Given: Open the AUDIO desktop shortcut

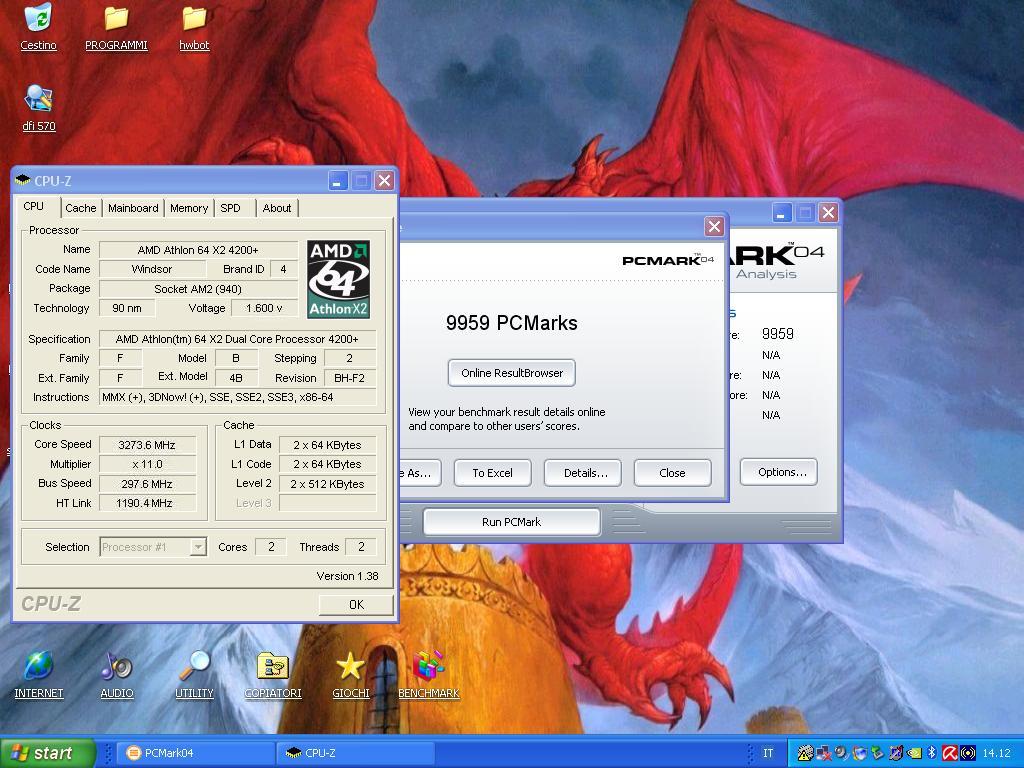Looking at the screenshot, I should pos(117,675).
